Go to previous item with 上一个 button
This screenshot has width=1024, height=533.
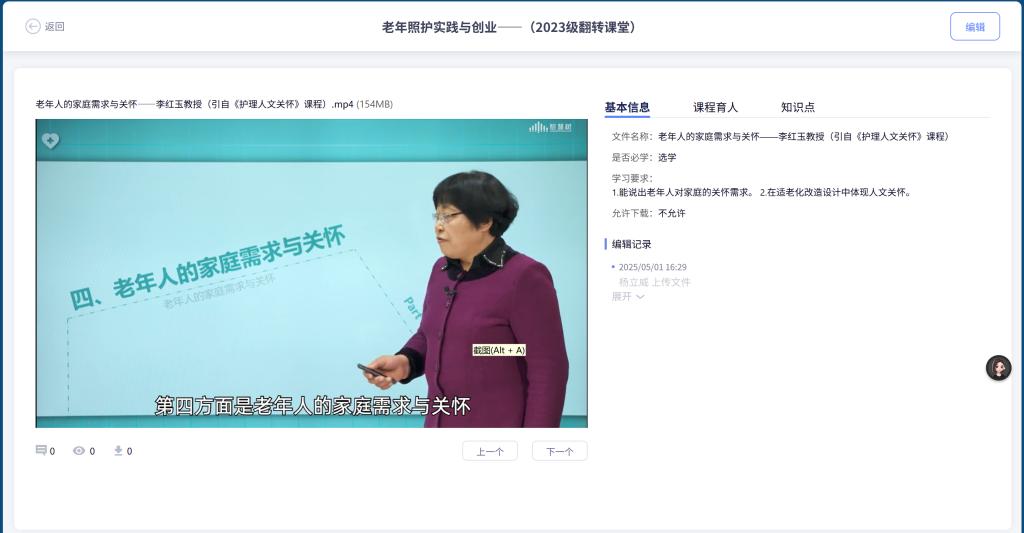[x=490, y=451]
